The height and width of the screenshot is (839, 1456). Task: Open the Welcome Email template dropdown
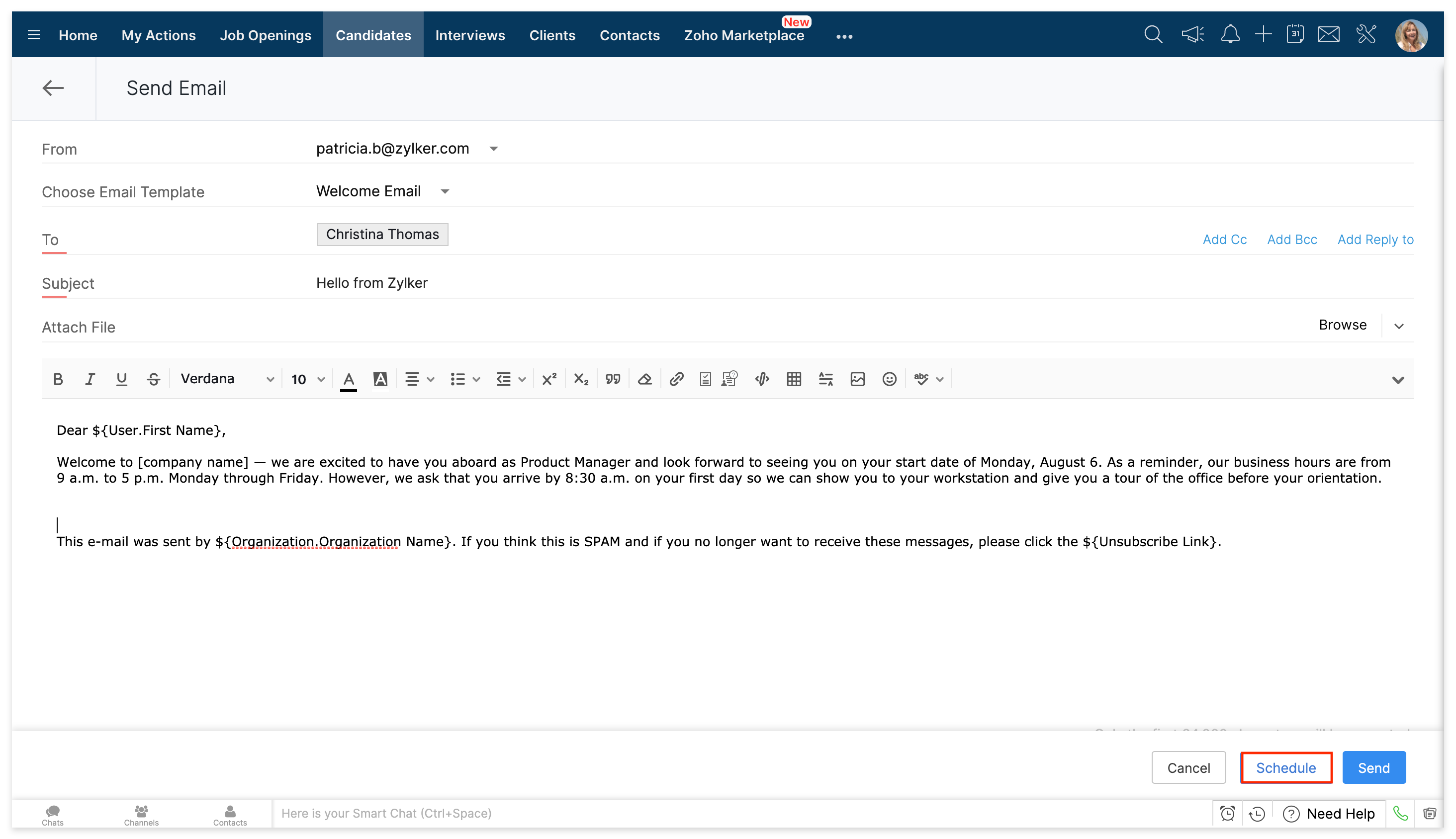(445, 191)
